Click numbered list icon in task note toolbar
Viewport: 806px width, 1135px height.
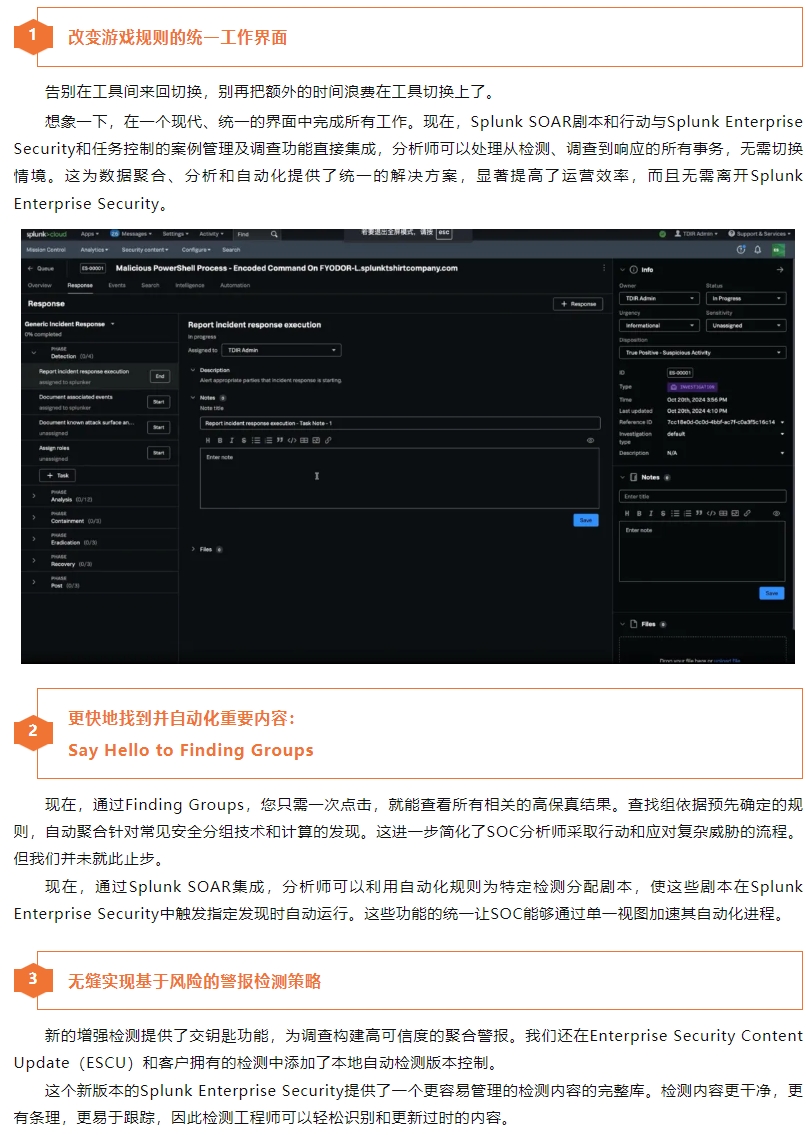coord(268,440)
